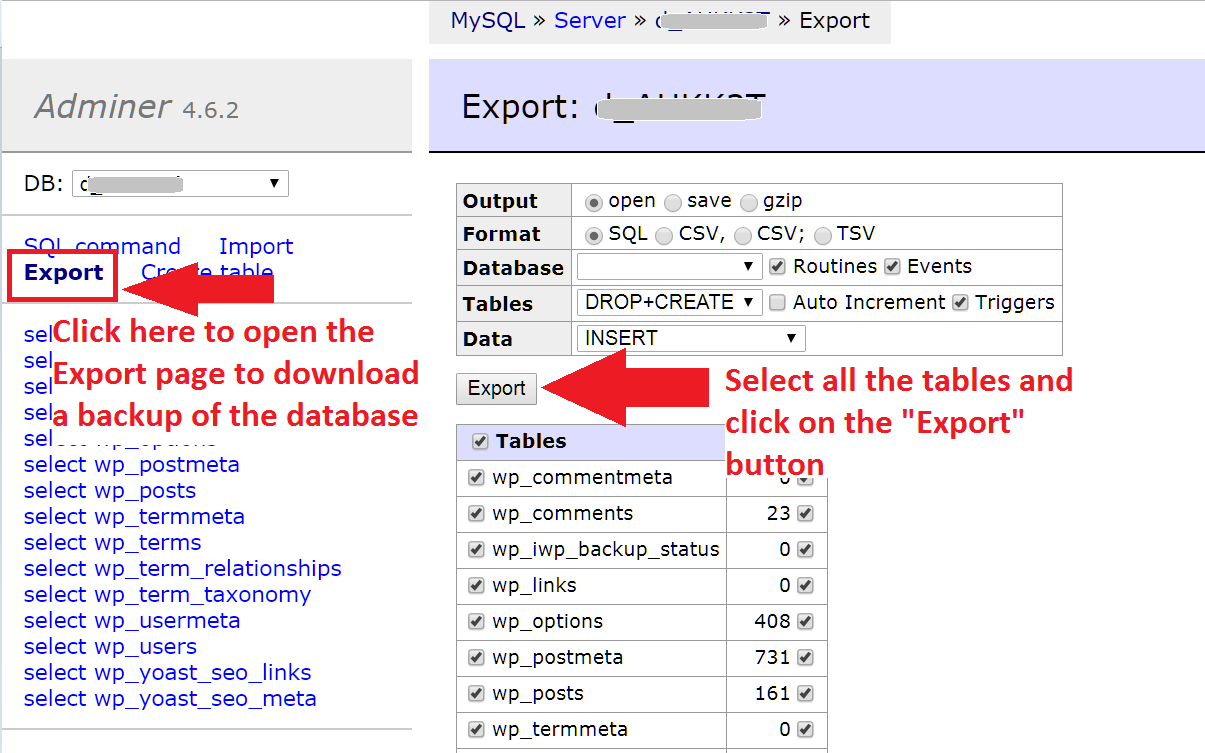Open 'select wp_posts' sidebar link

(110, 491)
